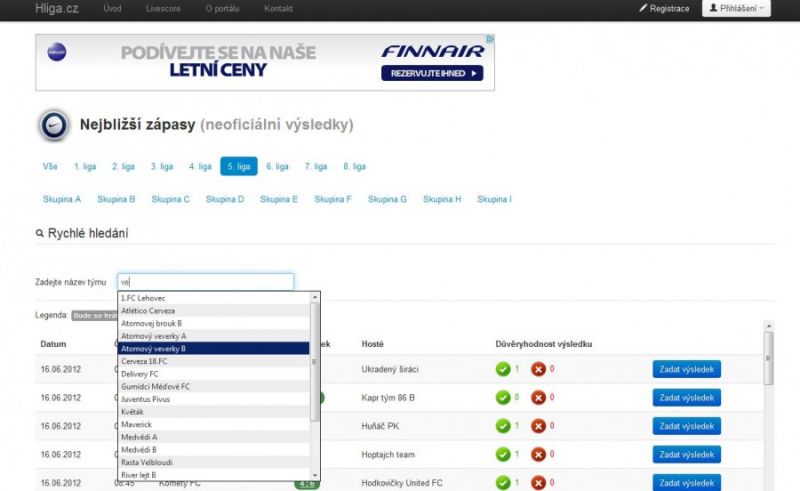Click the red X in Huňáč PK row
800x491 pixels.
point(538,426)
